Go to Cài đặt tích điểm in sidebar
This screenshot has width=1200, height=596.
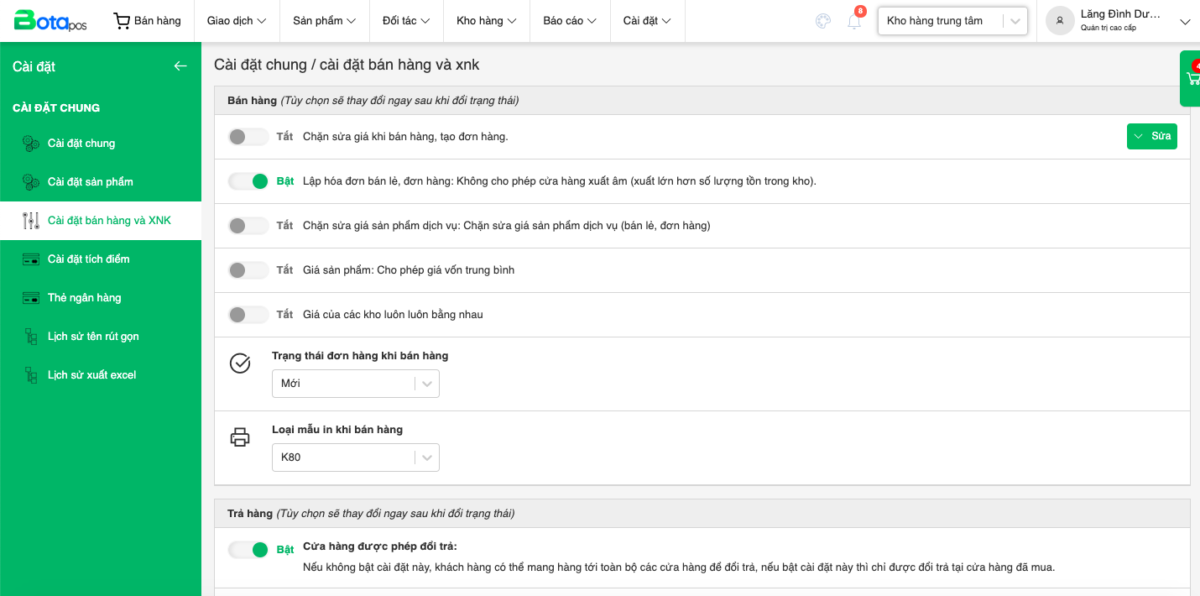[88, 259]
